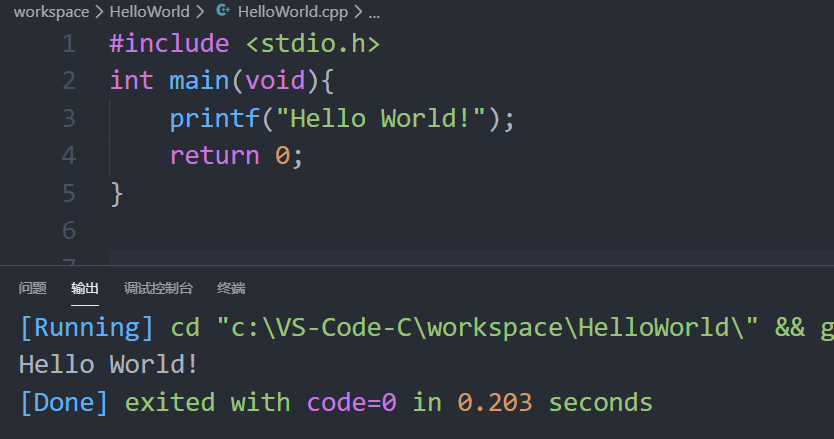Click 'Hello World!' program output line
The width and height of the screenshot is (834, 439).
109,365
